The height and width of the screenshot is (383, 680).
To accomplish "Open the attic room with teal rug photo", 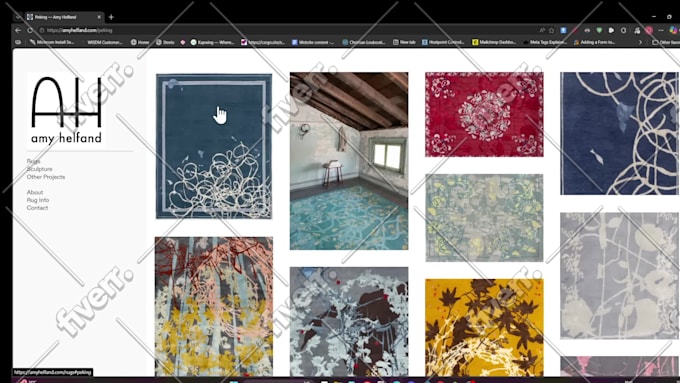I will (349, 161).
